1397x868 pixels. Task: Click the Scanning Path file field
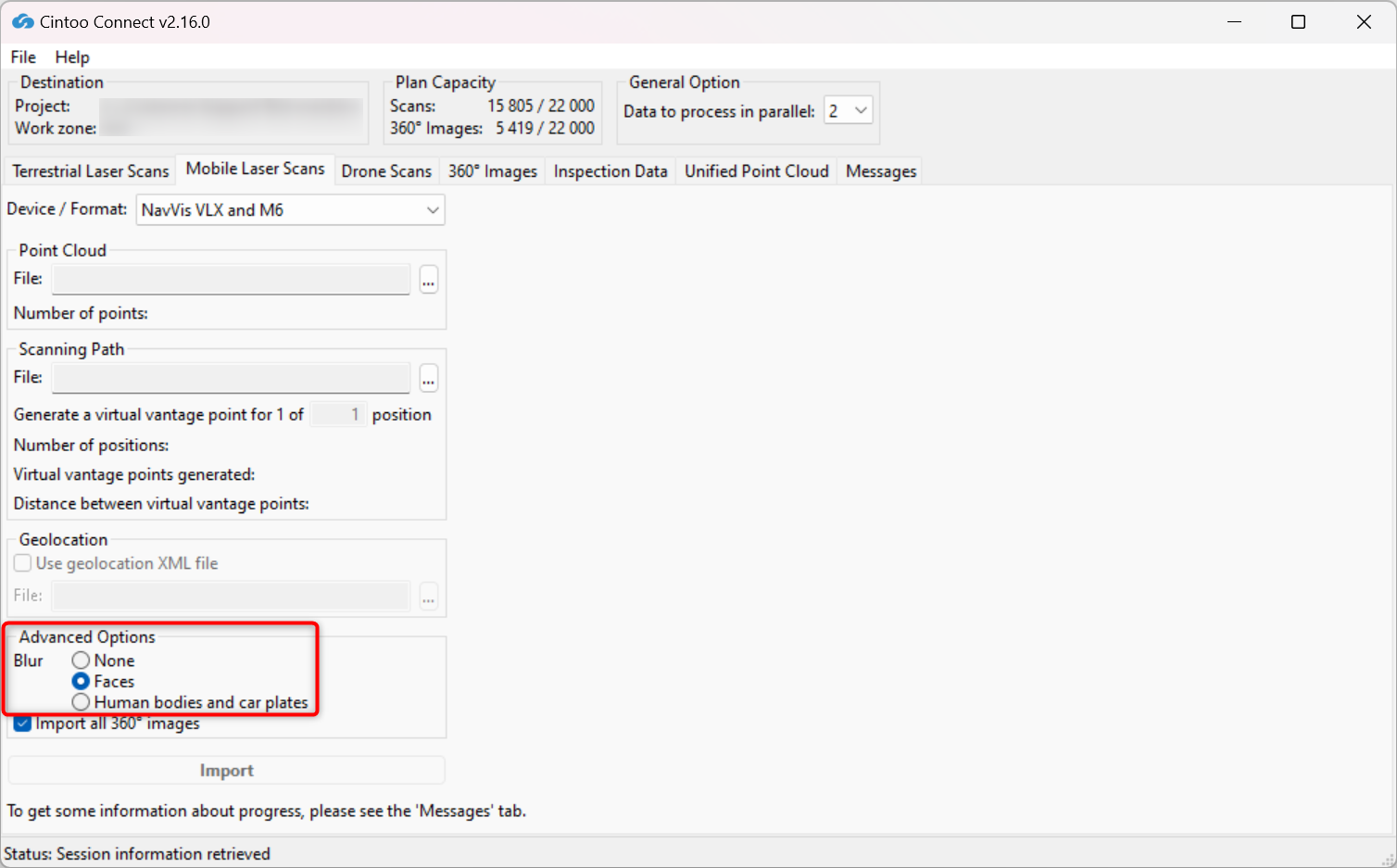pyautogui.click(x=231, y=378)
